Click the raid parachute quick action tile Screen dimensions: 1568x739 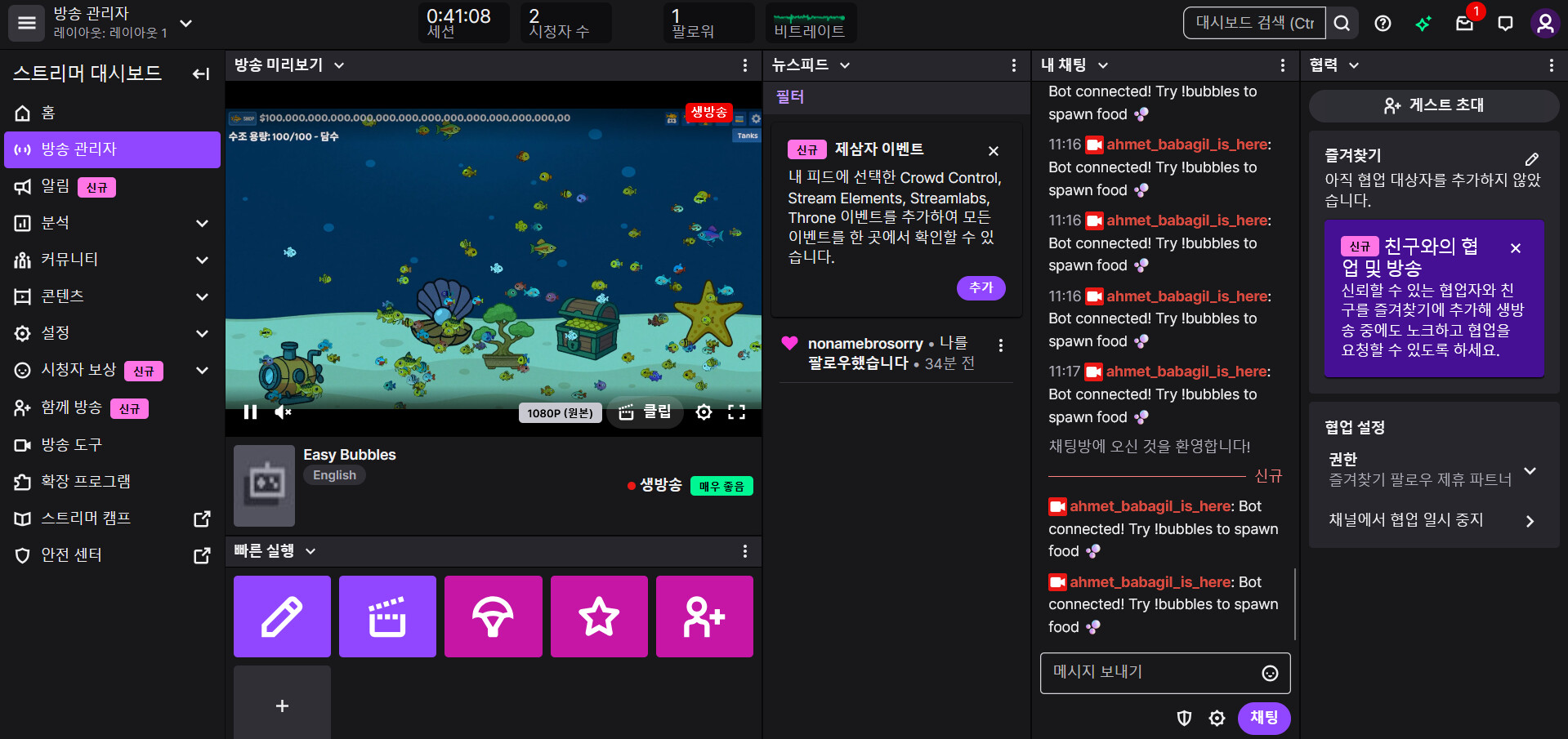(493, 617)
